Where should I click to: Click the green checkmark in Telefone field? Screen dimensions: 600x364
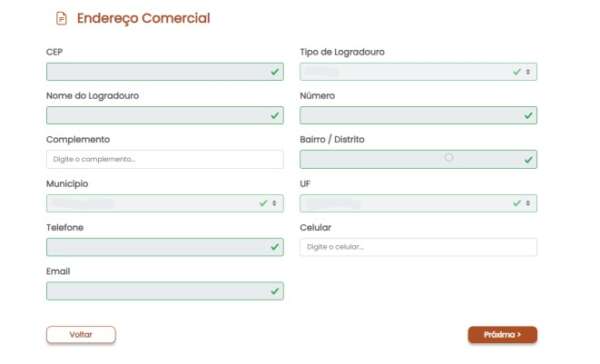tap(274, 247)
